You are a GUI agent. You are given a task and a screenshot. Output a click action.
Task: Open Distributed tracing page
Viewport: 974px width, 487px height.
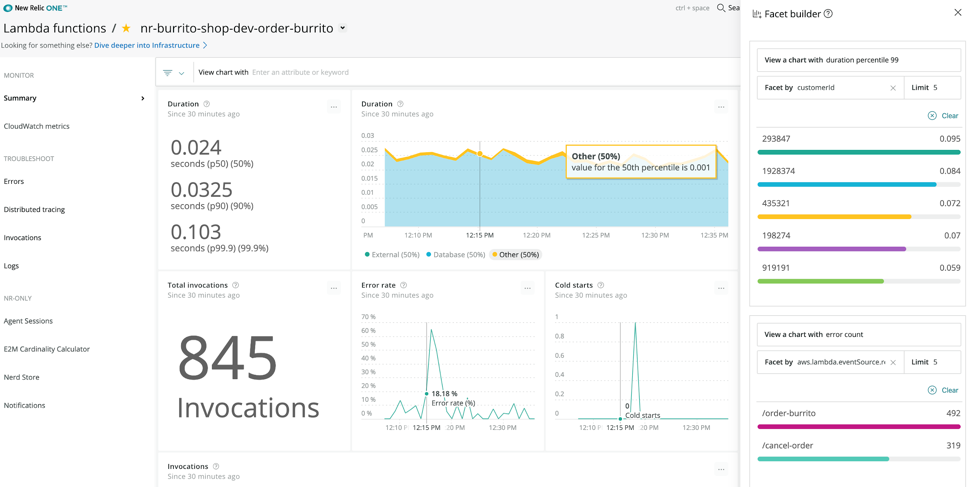34,209
